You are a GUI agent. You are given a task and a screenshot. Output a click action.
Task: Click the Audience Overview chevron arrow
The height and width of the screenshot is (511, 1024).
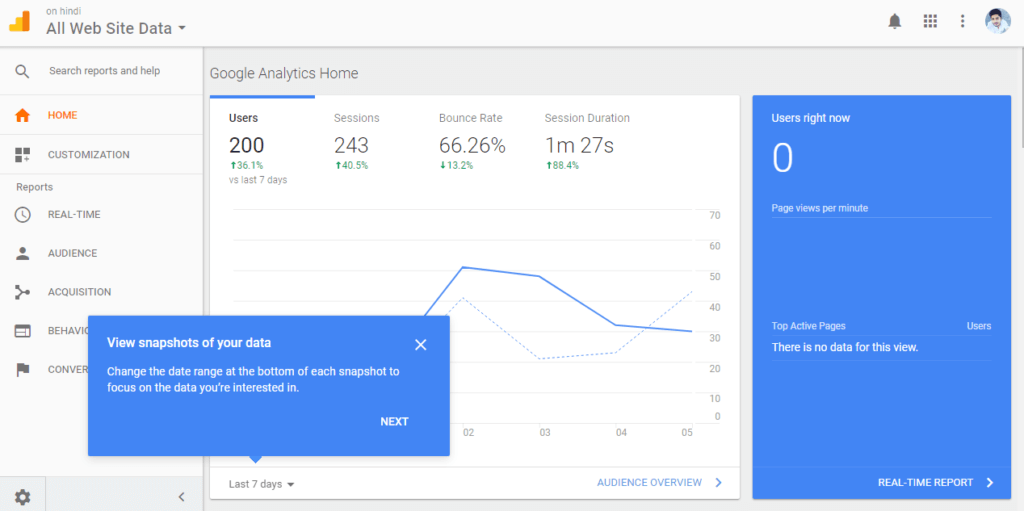pos(719,483)
